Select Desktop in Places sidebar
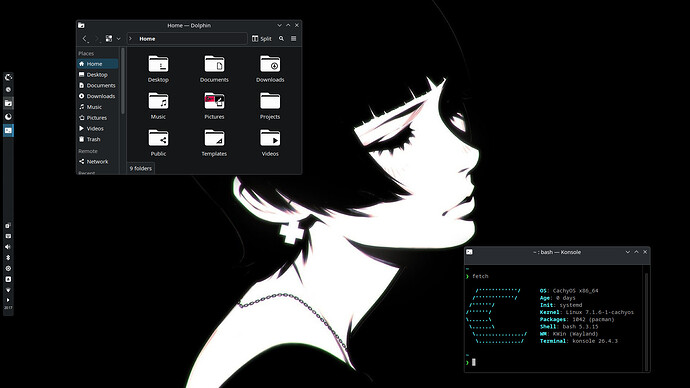Image resolution: width=690 pixels, height=388 pixels. (x=97, y=75)
